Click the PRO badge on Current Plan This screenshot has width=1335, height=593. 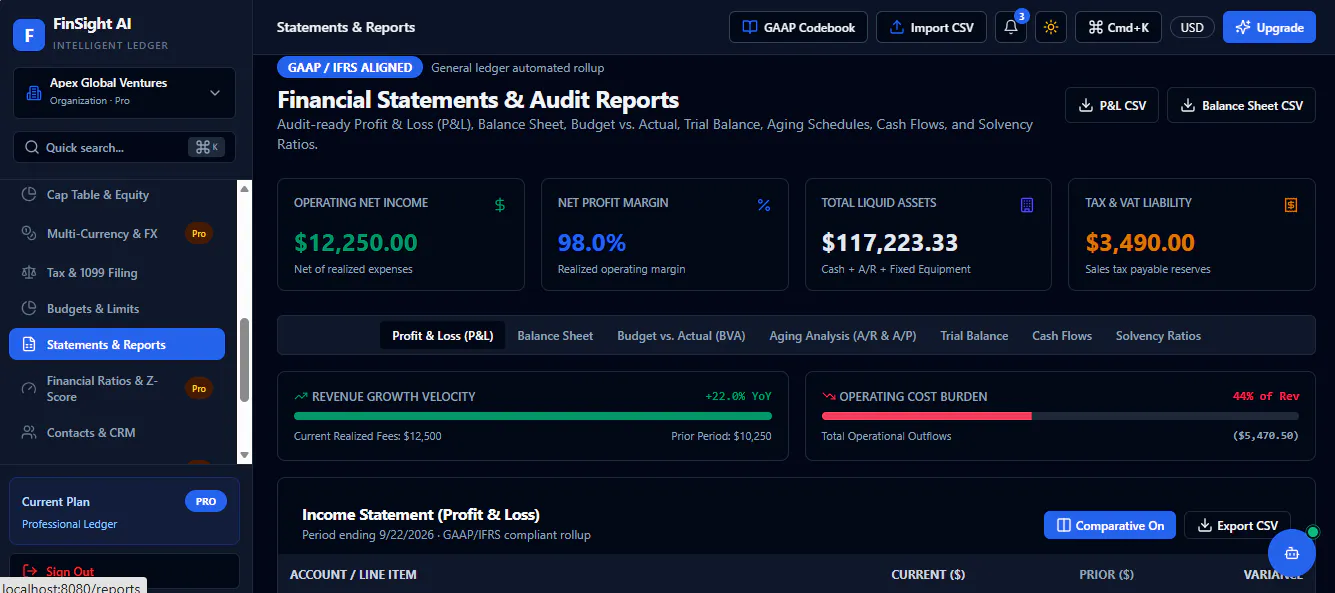pos(206,501)
